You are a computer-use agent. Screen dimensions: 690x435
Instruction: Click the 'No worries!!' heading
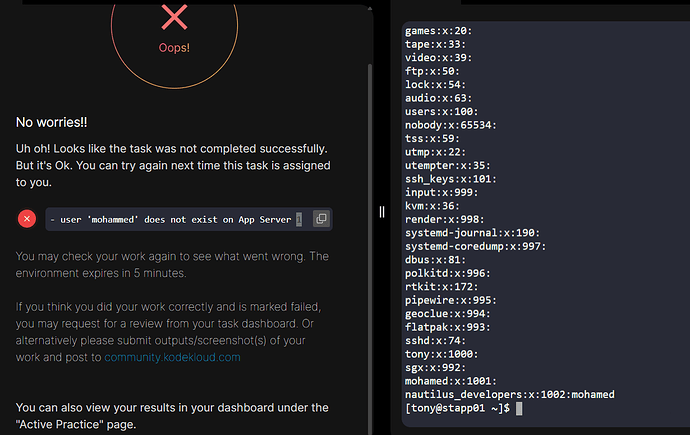coord(51,122)
